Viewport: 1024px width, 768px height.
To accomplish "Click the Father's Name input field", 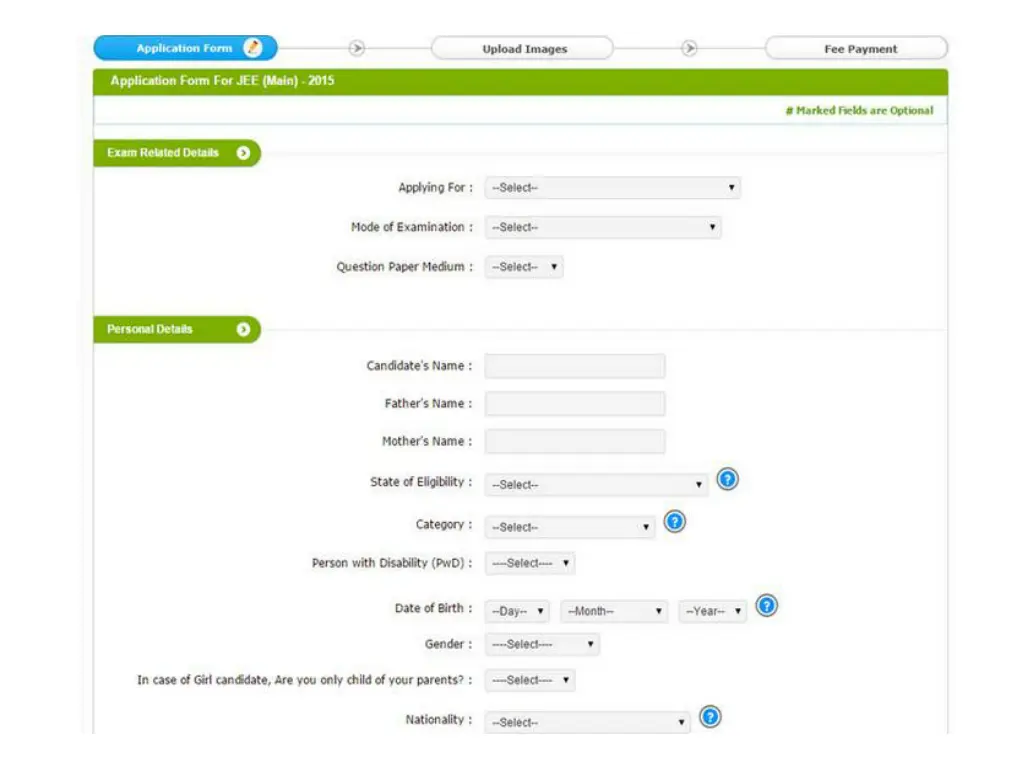I will pos(575,404).
